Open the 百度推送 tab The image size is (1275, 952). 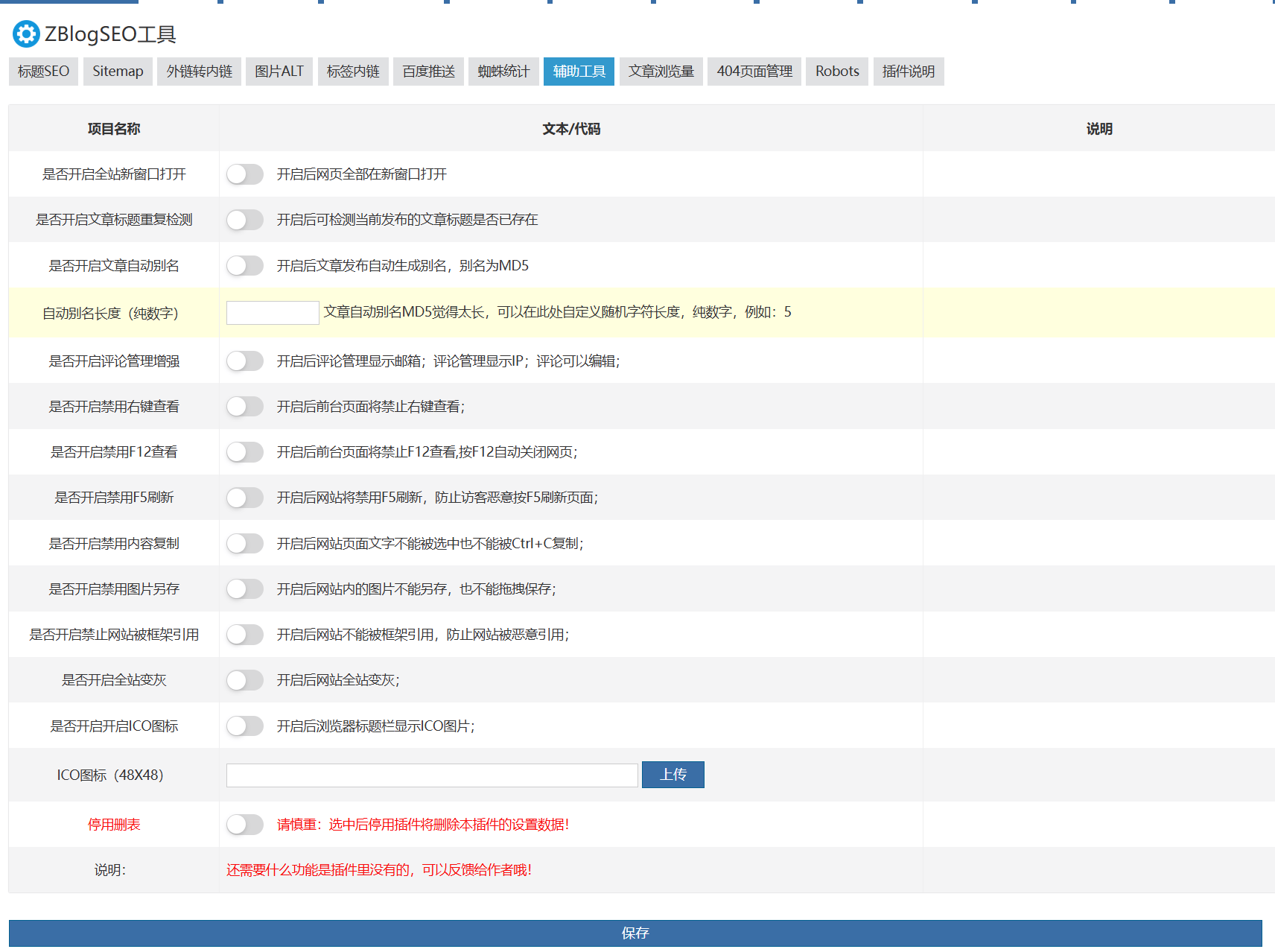pyautogui.click(x=428, y=72)
